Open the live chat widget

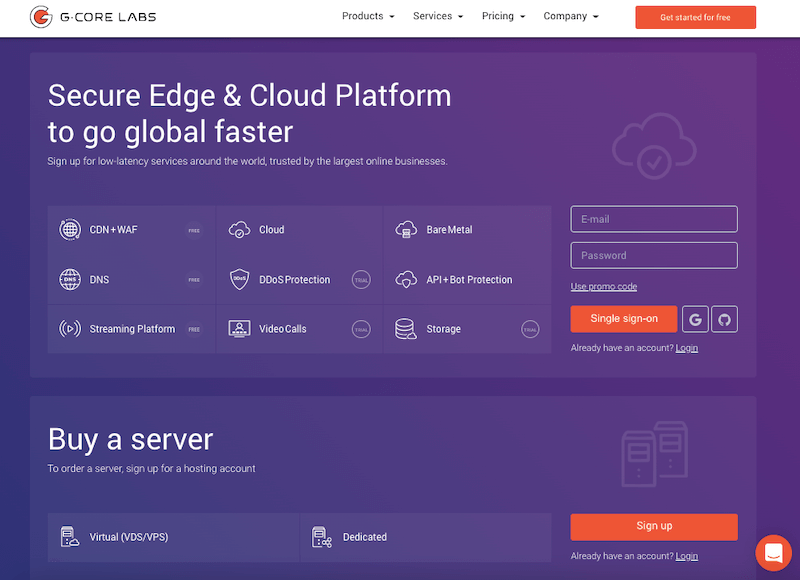point(773,552)
